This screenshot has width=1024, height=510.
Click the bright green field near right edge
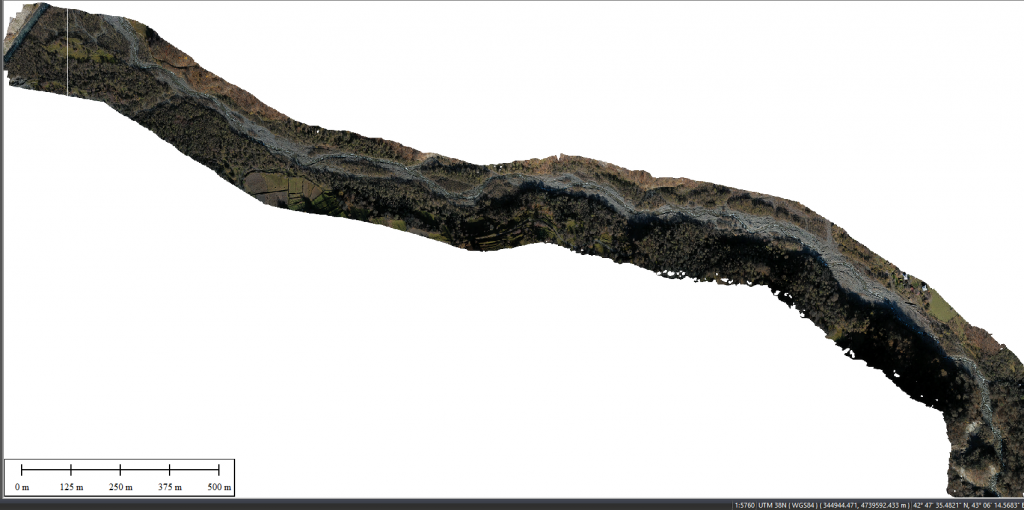pyautogui.click(x=943, y=305)
